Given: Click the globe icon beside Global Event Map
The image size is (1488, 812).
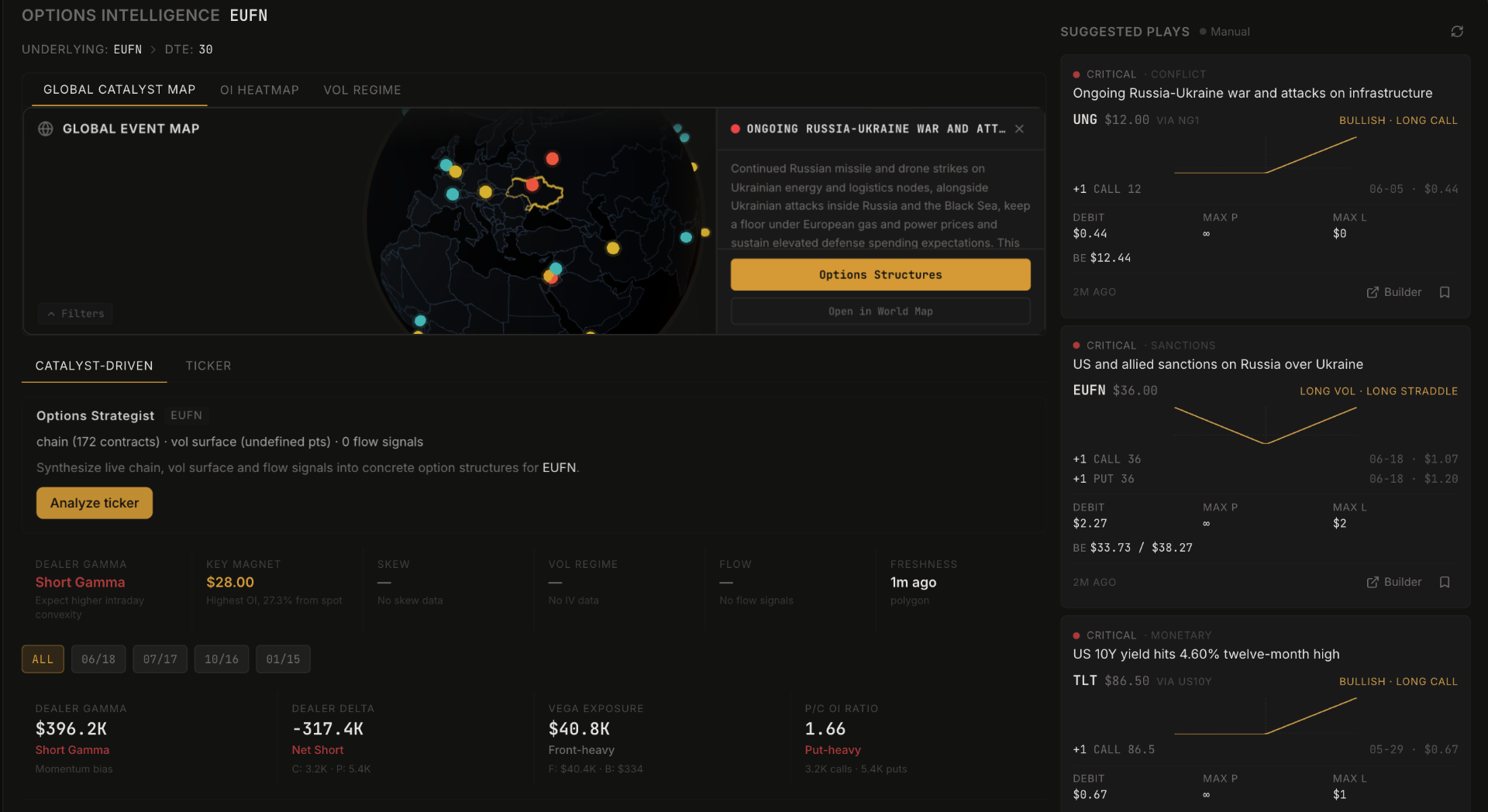Looking at the screenshot, I should coord(46,129).
